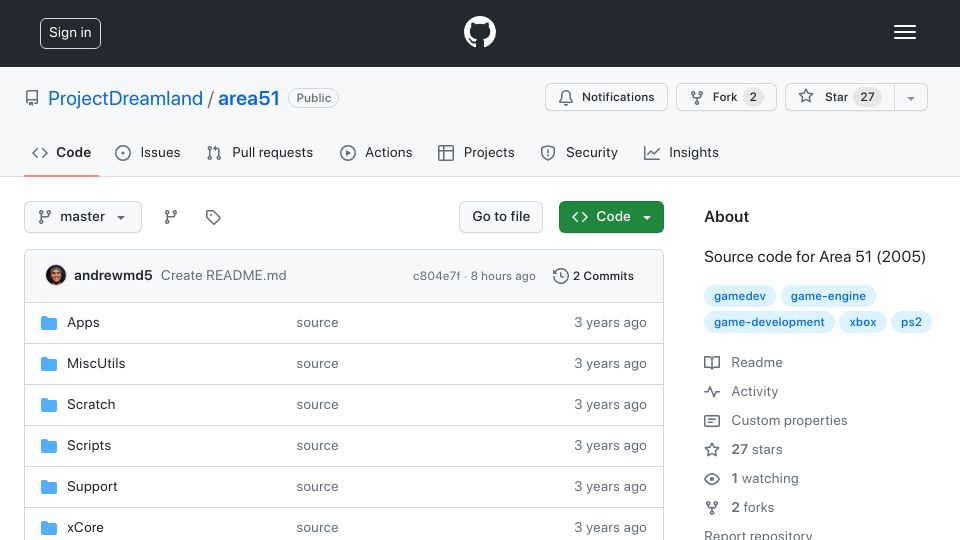View the 2 Commits history
Viewport: 960px width, 540px height.
click(x=593, y=276)
